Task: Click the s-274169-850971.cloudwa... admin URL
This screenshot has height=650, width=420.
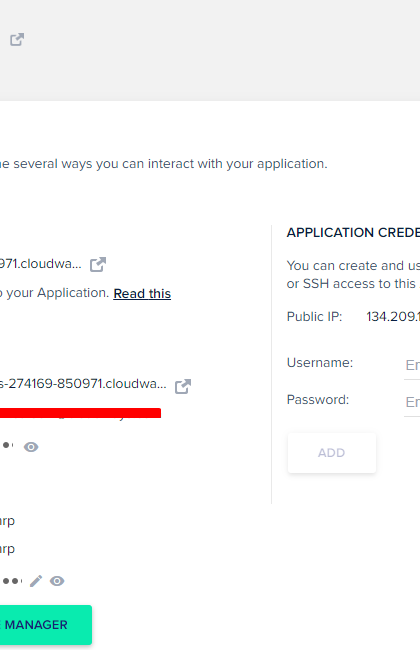Action: point(83,384)
